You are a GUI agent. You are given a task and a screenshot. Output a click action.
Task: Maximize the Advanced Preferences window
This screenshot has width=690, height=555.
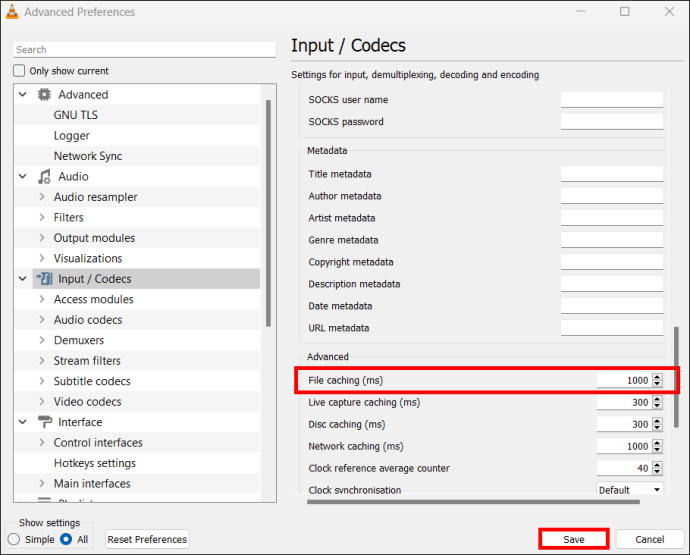coord(625,11)
